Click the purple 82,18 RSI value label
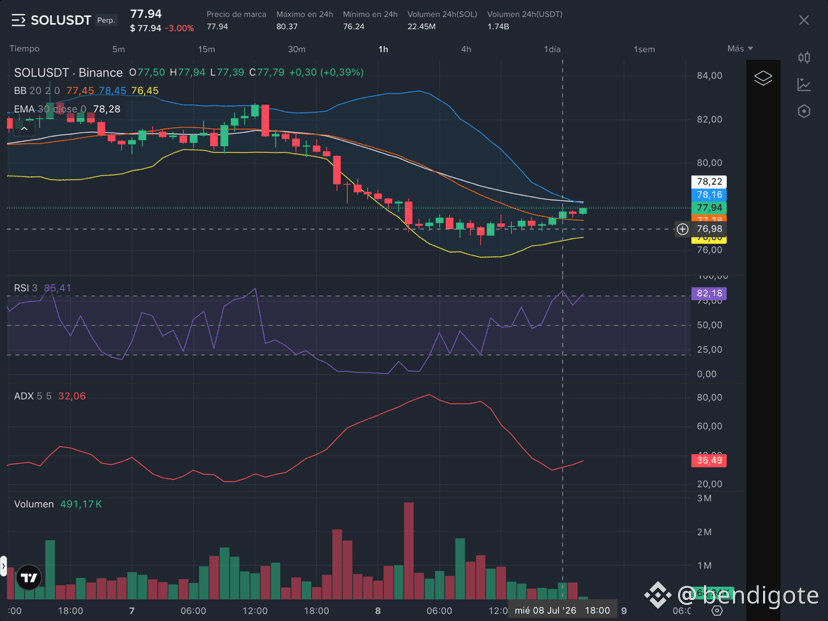 (709, 294)
